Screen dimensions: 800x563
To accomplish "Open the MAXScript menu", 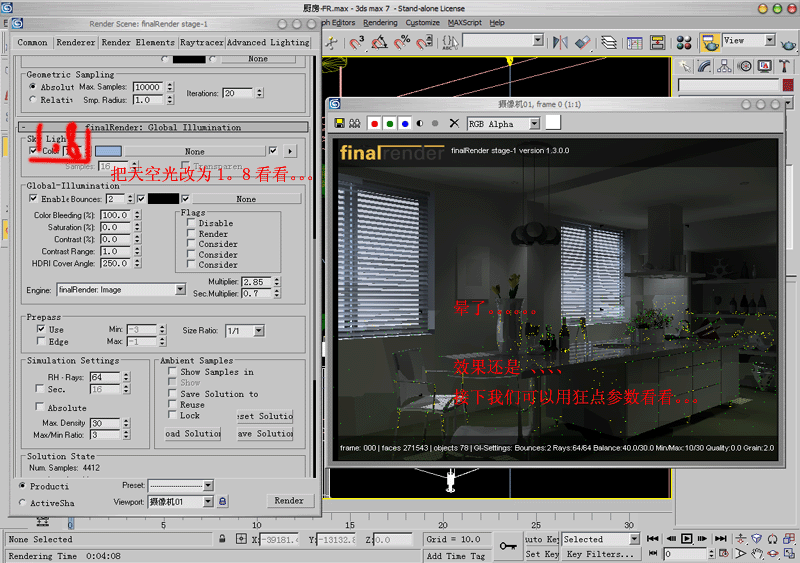I will (465, 22).
